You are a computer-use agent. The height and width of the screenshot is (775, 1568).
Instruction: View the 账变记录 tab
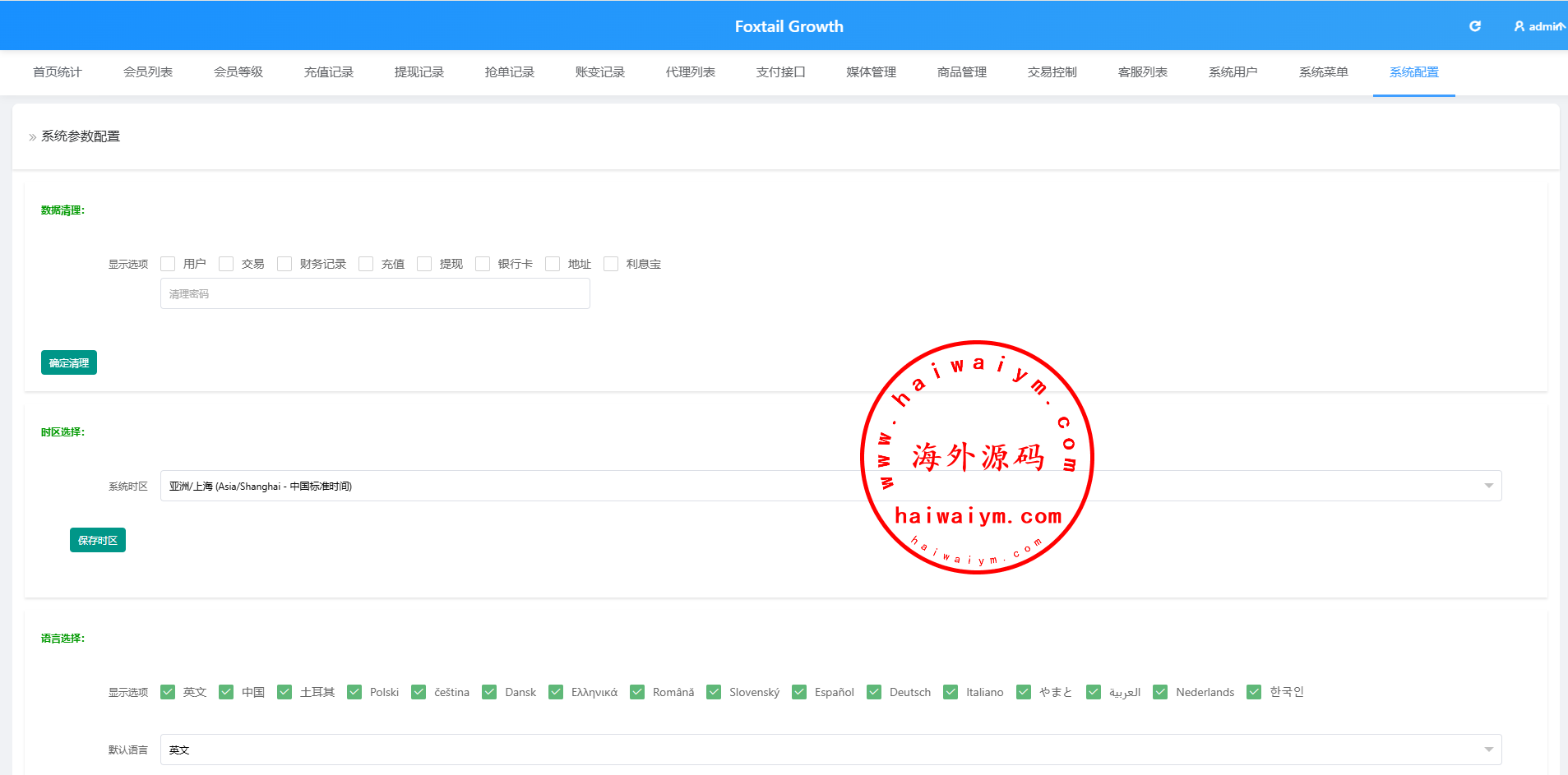pos(600,72)
